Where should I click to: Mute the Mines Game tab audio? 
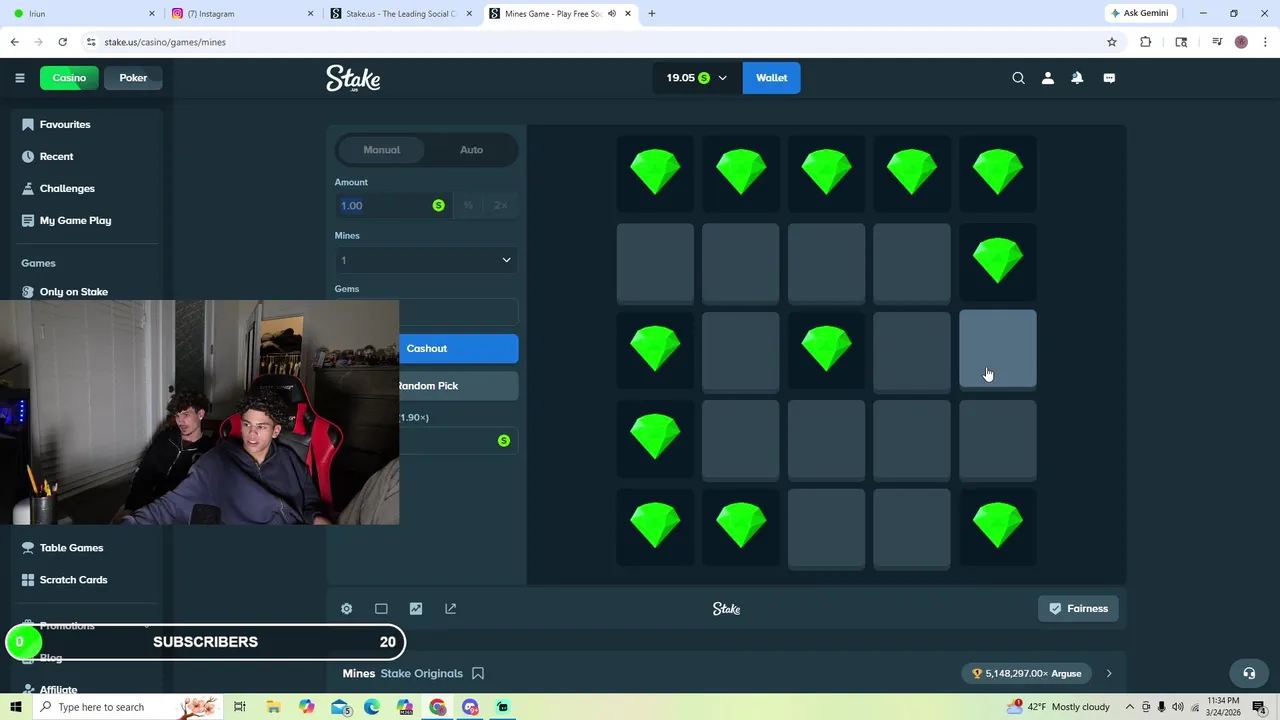[612, 14]
